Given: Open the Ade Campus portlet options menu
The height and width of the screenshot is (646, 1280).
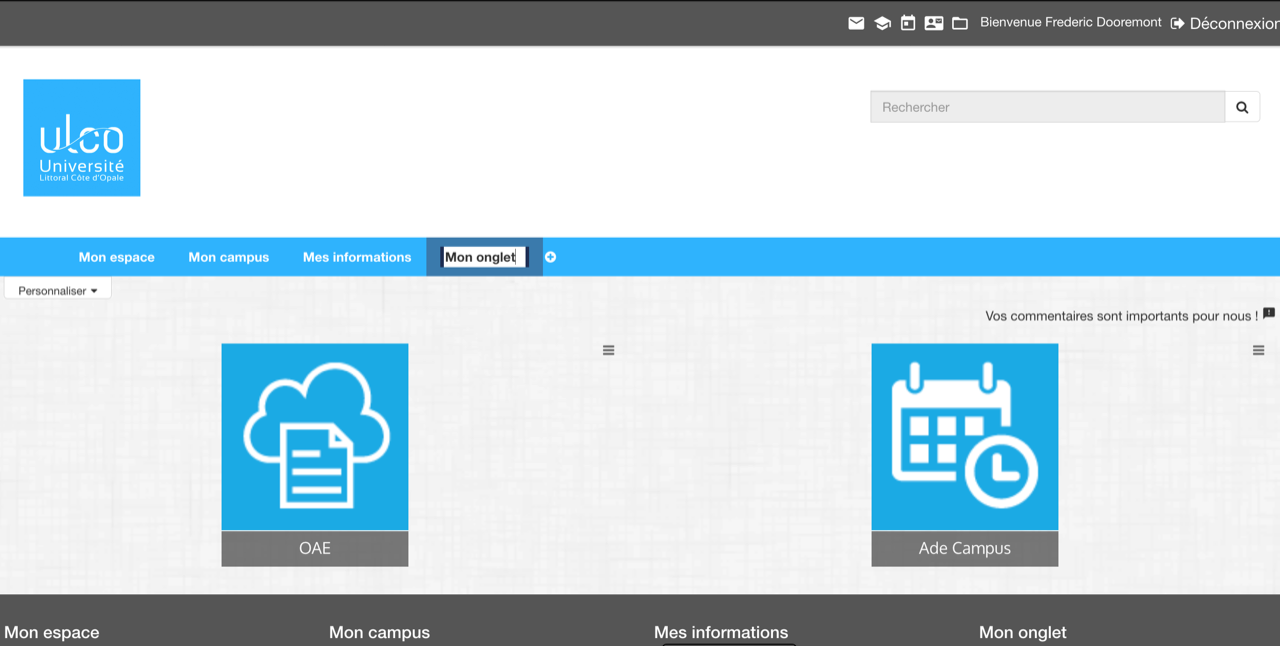Looking at the screenshot, I should click(x=1258, y=350).
